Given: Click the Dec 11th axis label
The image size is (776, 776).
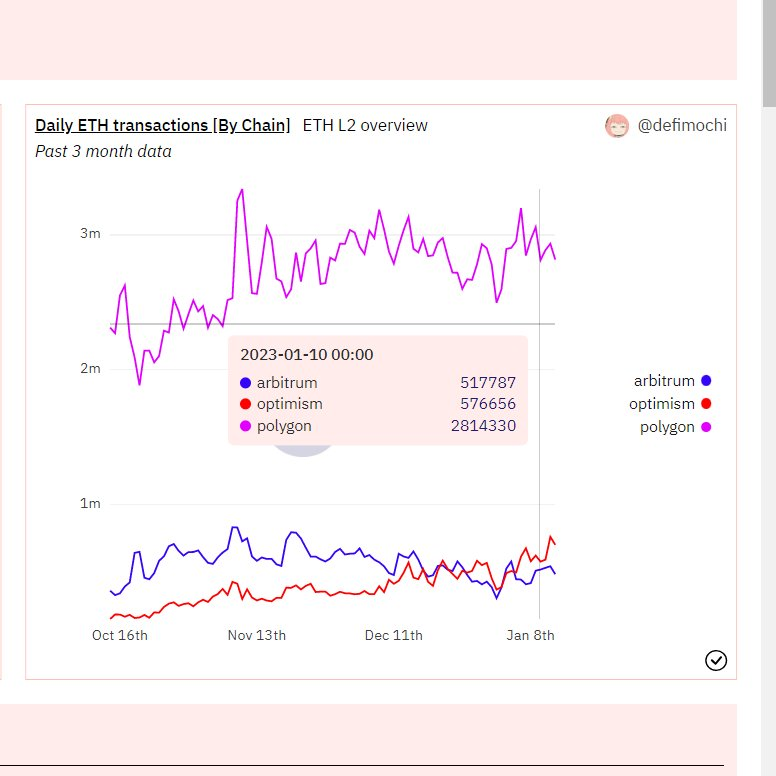Looking at the screenshot, I should (393, 635).
